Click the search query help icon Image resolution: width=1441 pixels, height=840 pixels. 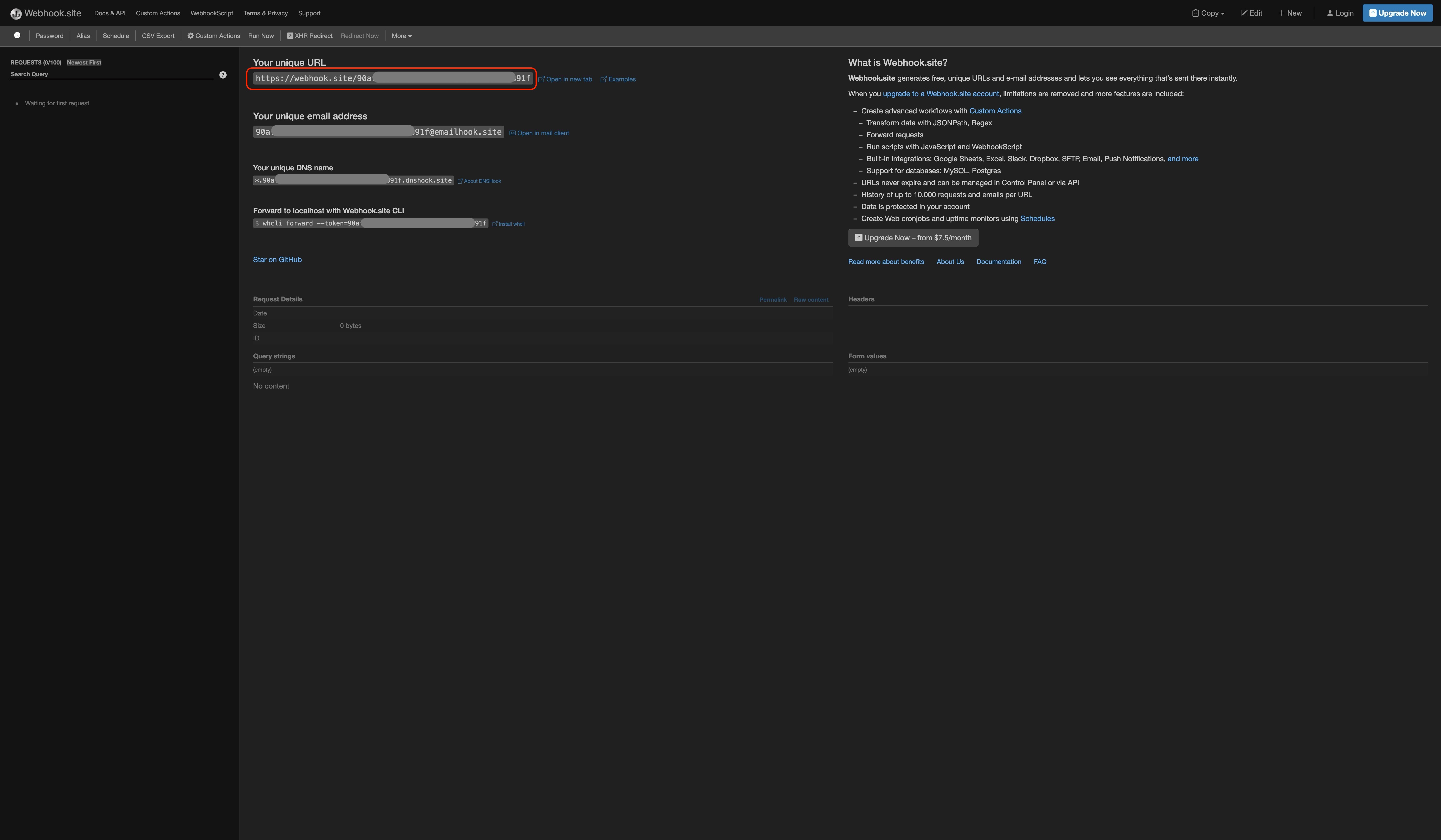tap(223, 75)
